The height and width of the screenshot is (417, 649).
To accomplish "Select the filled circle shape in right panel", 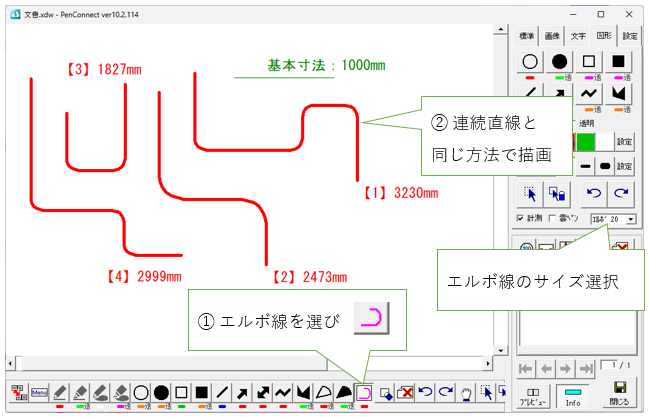I will pos(560,62).
